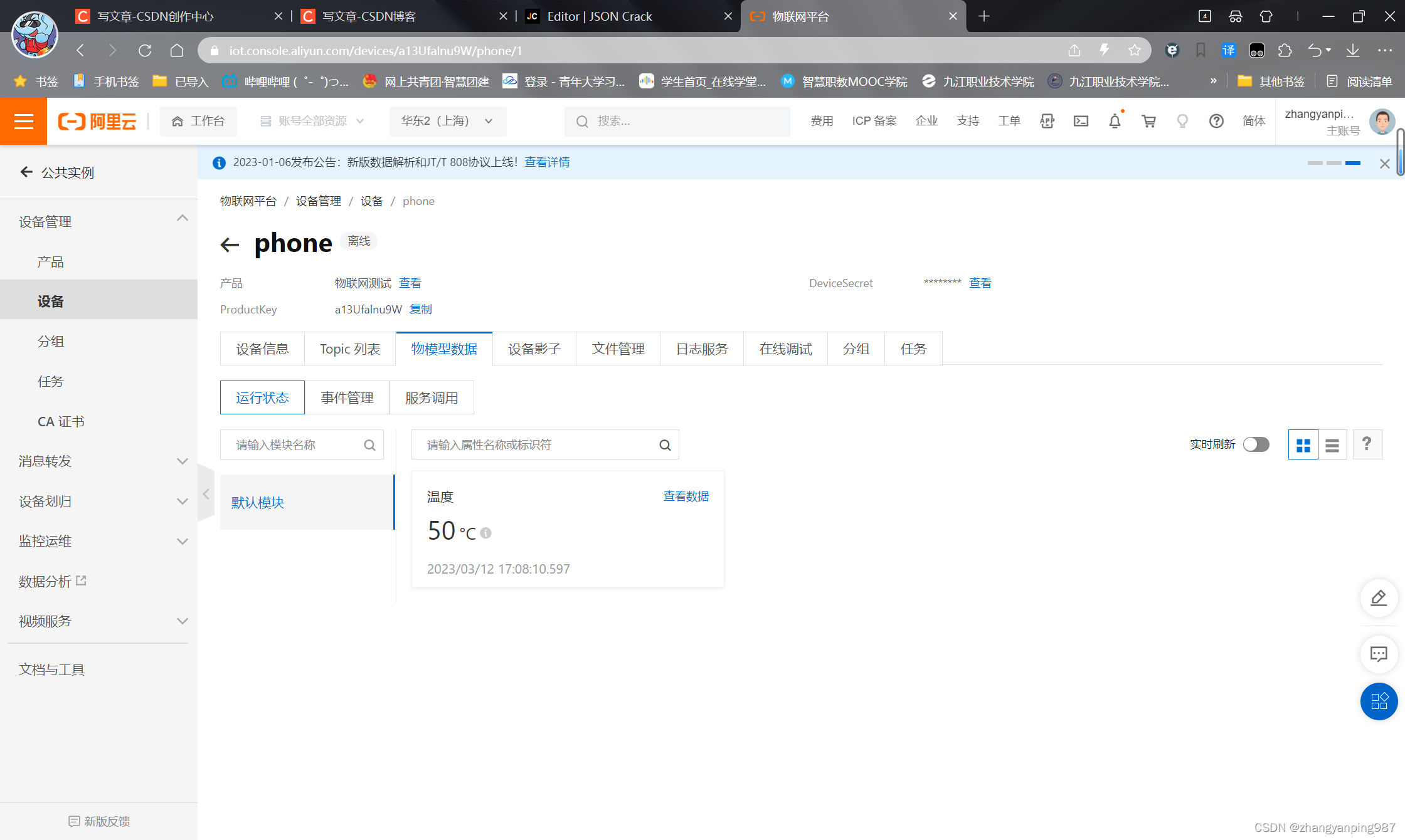Viewport: 1405px width, 840px height.
Task: Switch to list view layout
Action: coord(1332,445)
